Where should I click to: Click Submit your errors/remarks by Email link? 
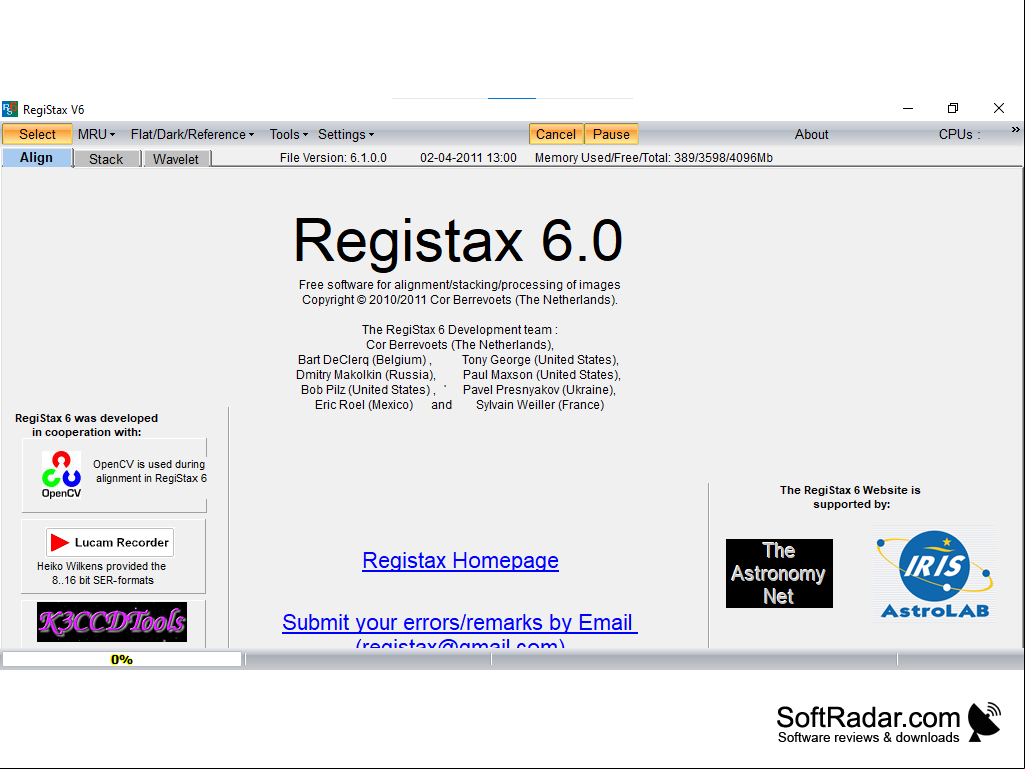[460, 622]
